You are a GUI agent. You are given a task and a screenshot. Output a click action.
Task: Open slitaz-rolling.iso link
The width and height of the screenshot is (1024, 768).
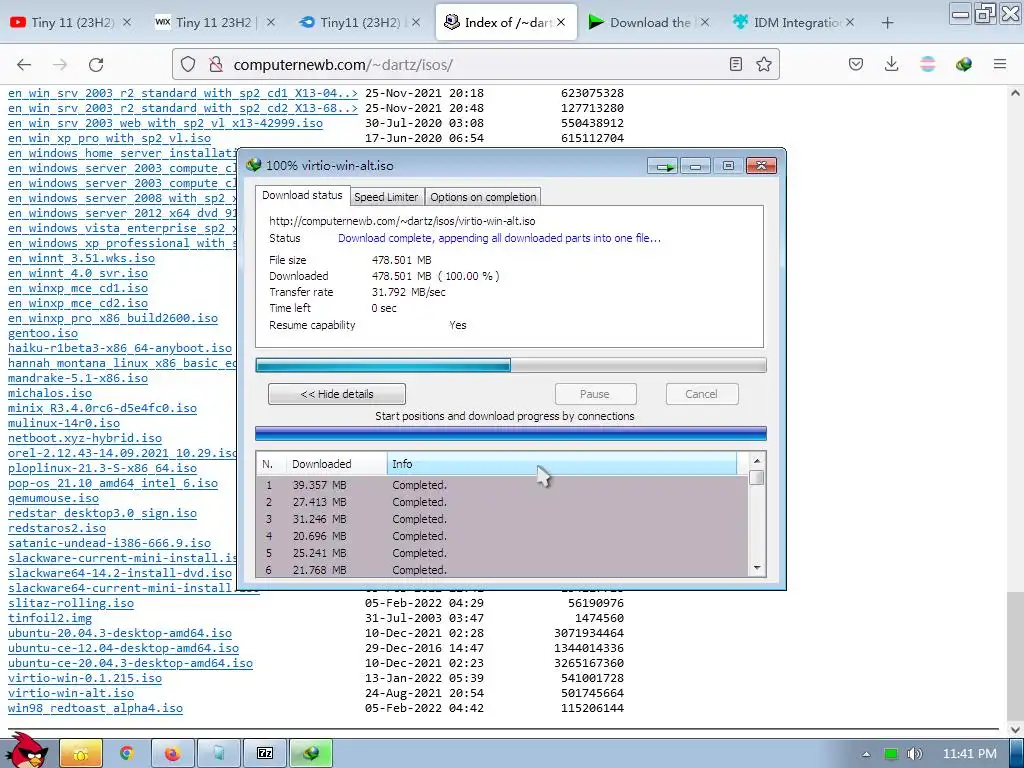[x=71, y=603]
